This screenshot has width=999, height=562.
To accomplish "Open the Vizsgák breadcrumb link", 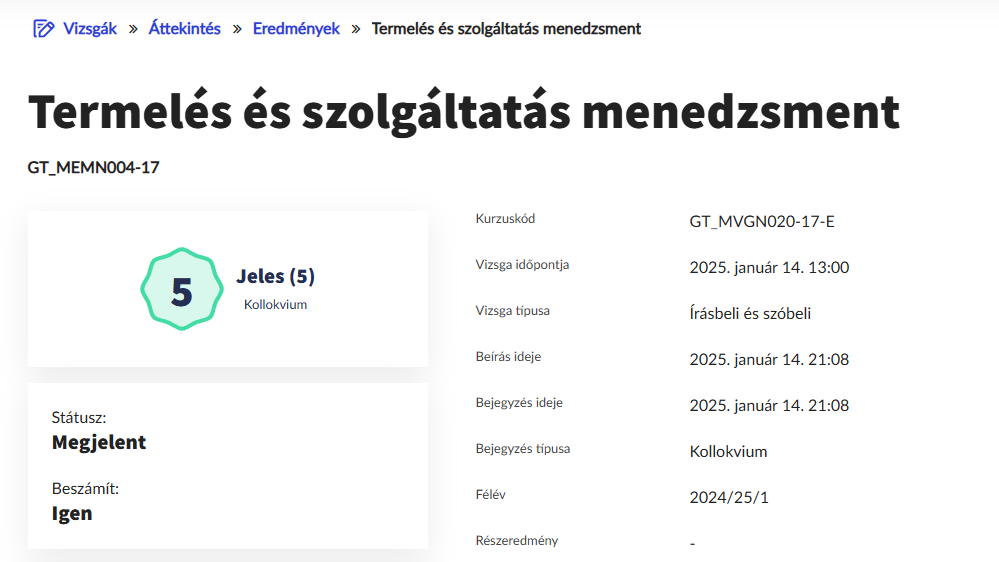I will pos(89,29).
